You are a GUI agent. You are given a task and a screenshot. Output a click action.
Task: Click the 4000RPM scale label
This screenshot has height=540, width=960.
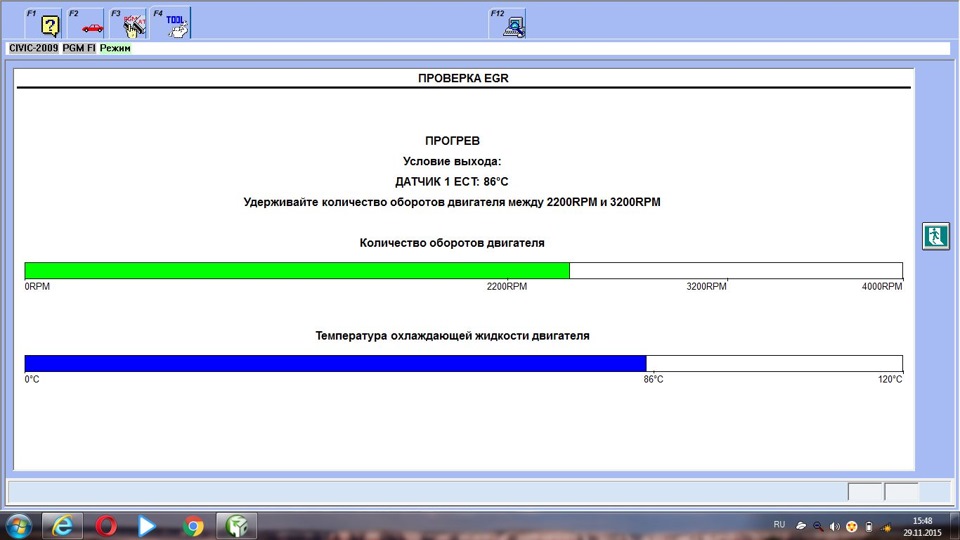coord(882,287)
